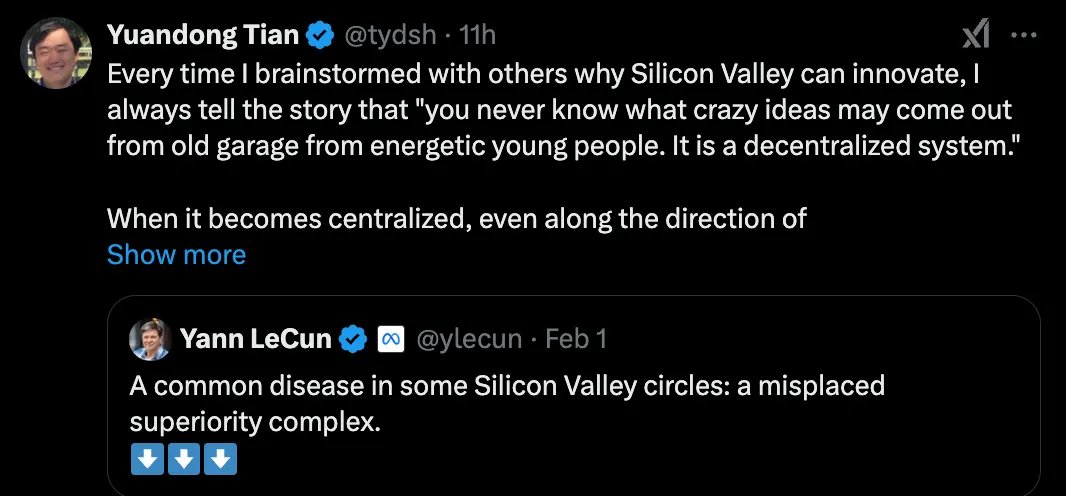Click the @tydsh handle
The width and height of the screenshot is (1066, 496).
(x=390, y=36)
